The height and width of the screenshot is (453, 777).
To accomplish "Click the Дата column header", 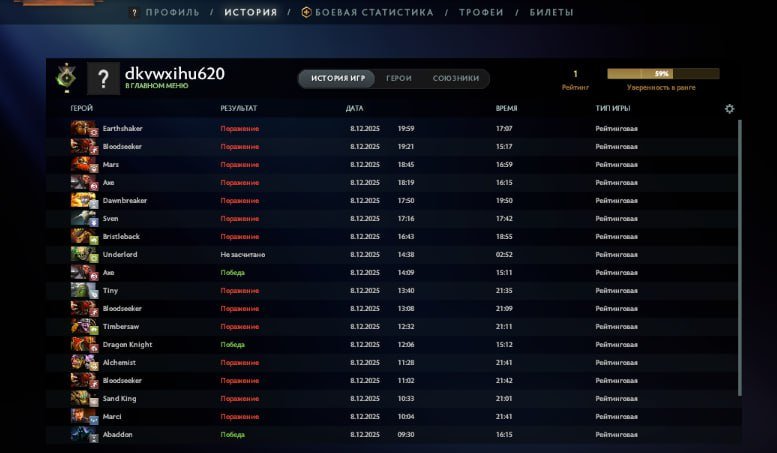I will [x=354, y=108].
